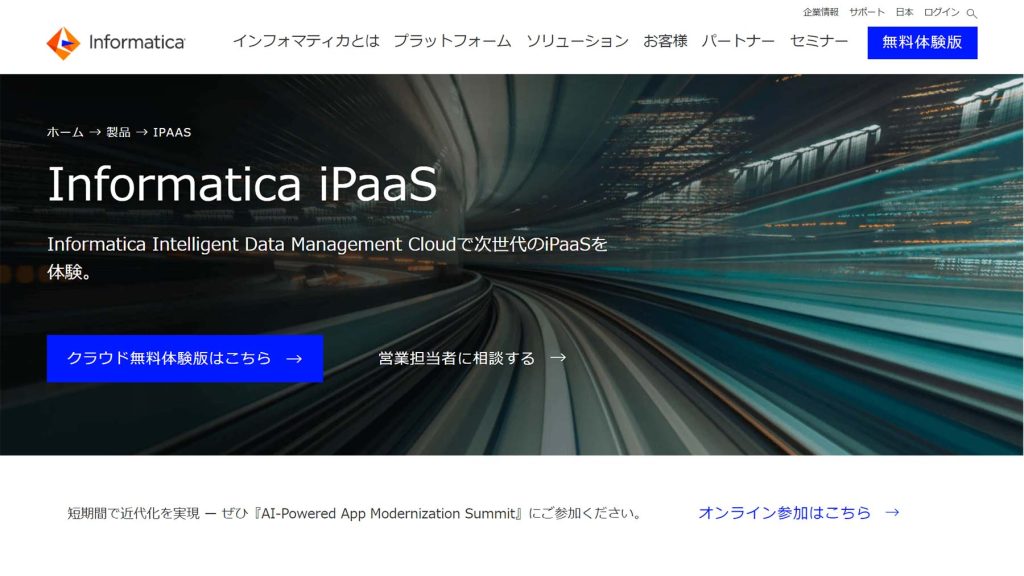This screenshot has height=576, width=1024.
Task: Click the Informatica flame logo
Action: [x=62, y=42]
